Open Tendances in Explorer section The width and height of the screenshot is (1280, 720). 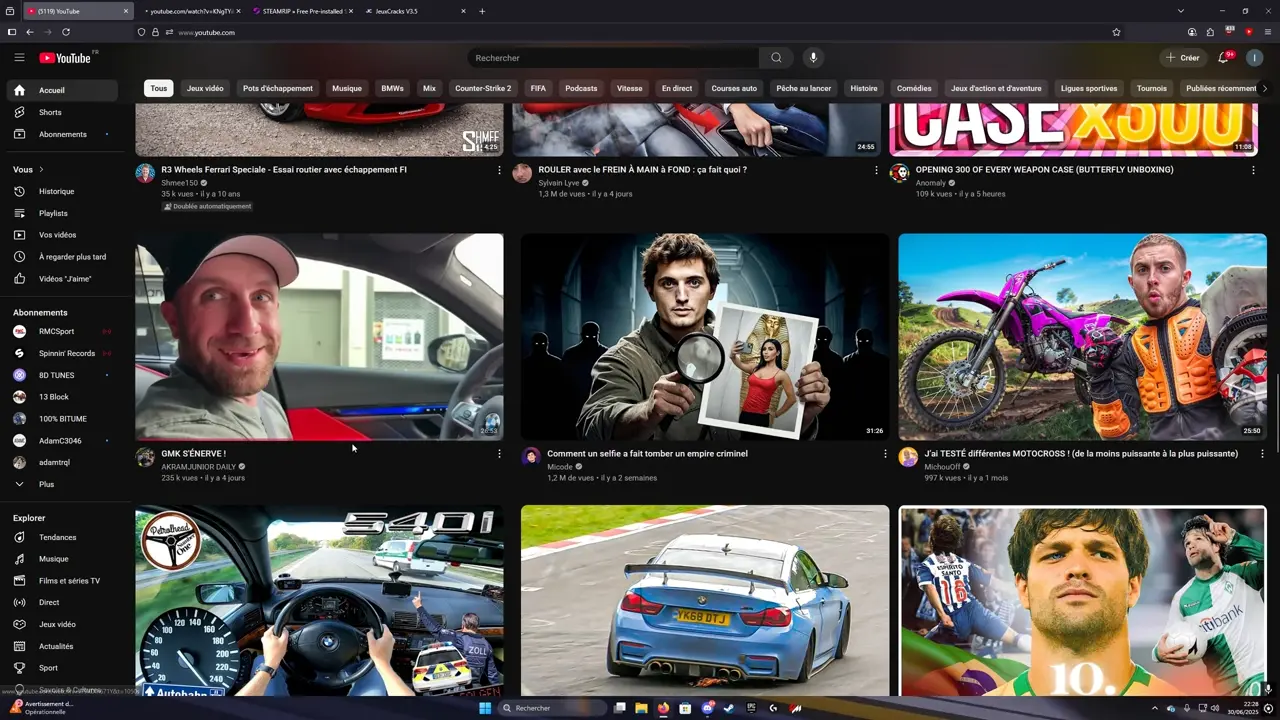pos(60,537)
